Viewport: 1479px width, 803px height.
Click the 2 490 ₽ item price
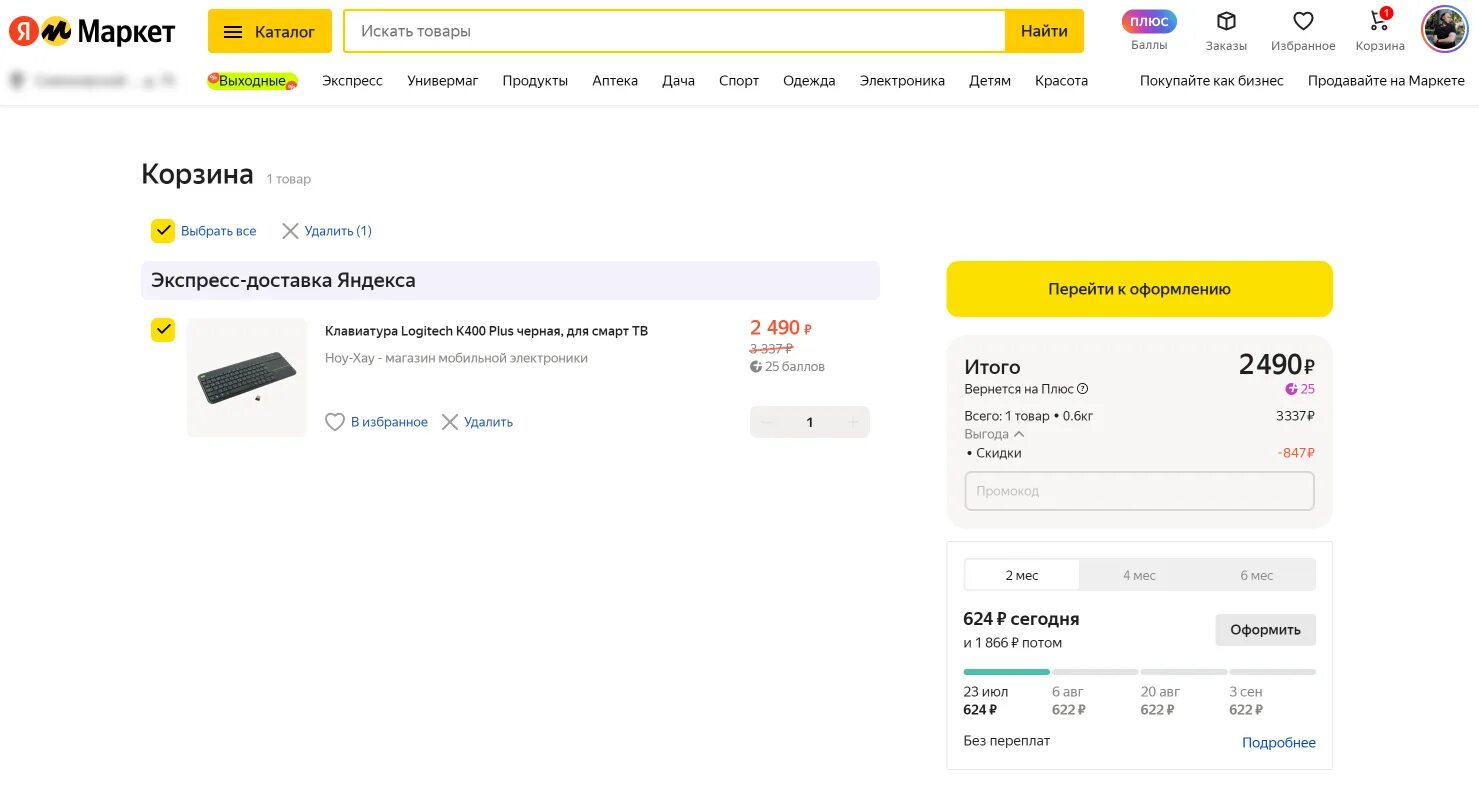[x=781, y=328]
